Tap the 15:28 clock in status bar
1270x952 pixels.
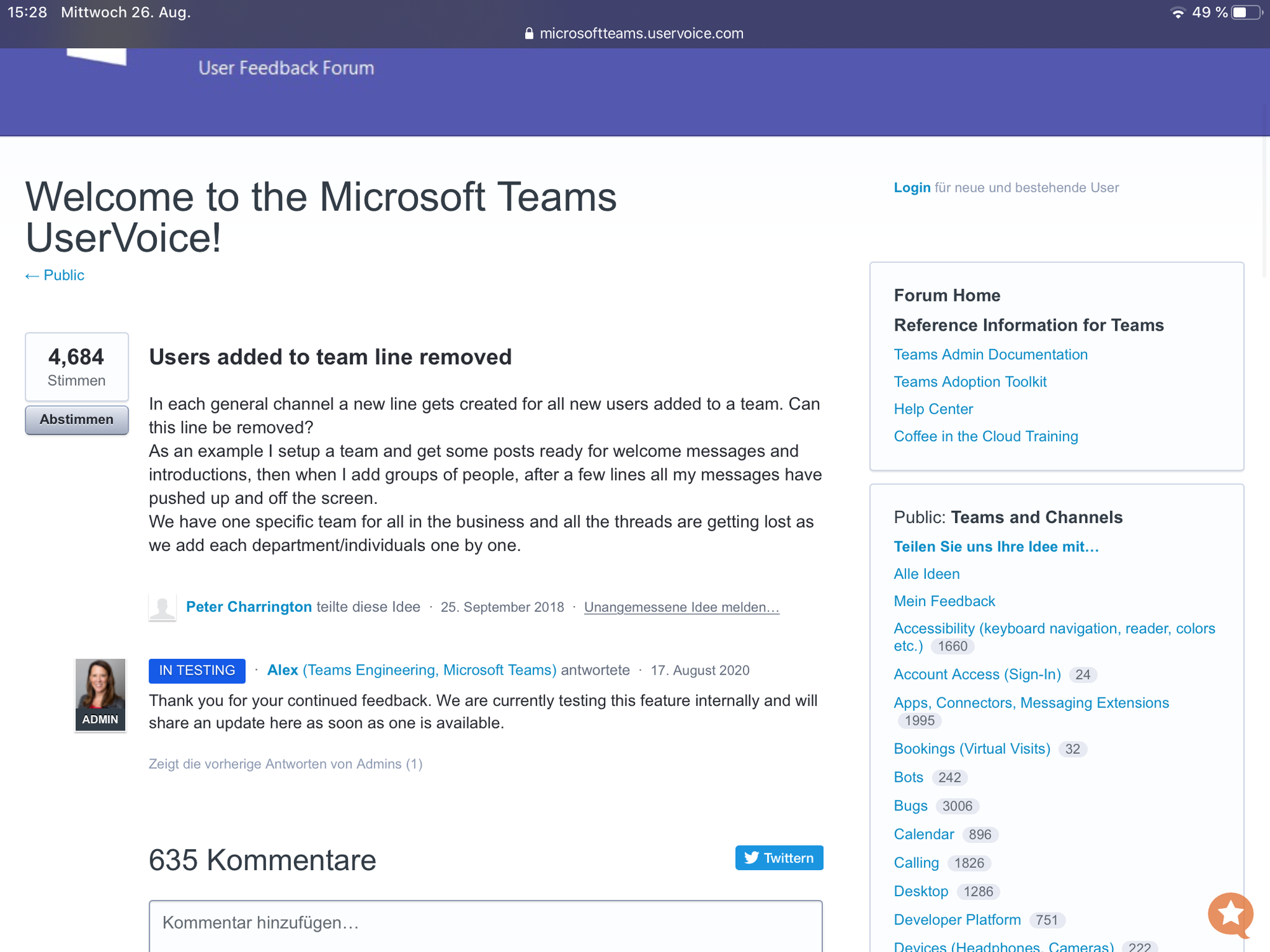click(27, 13)
